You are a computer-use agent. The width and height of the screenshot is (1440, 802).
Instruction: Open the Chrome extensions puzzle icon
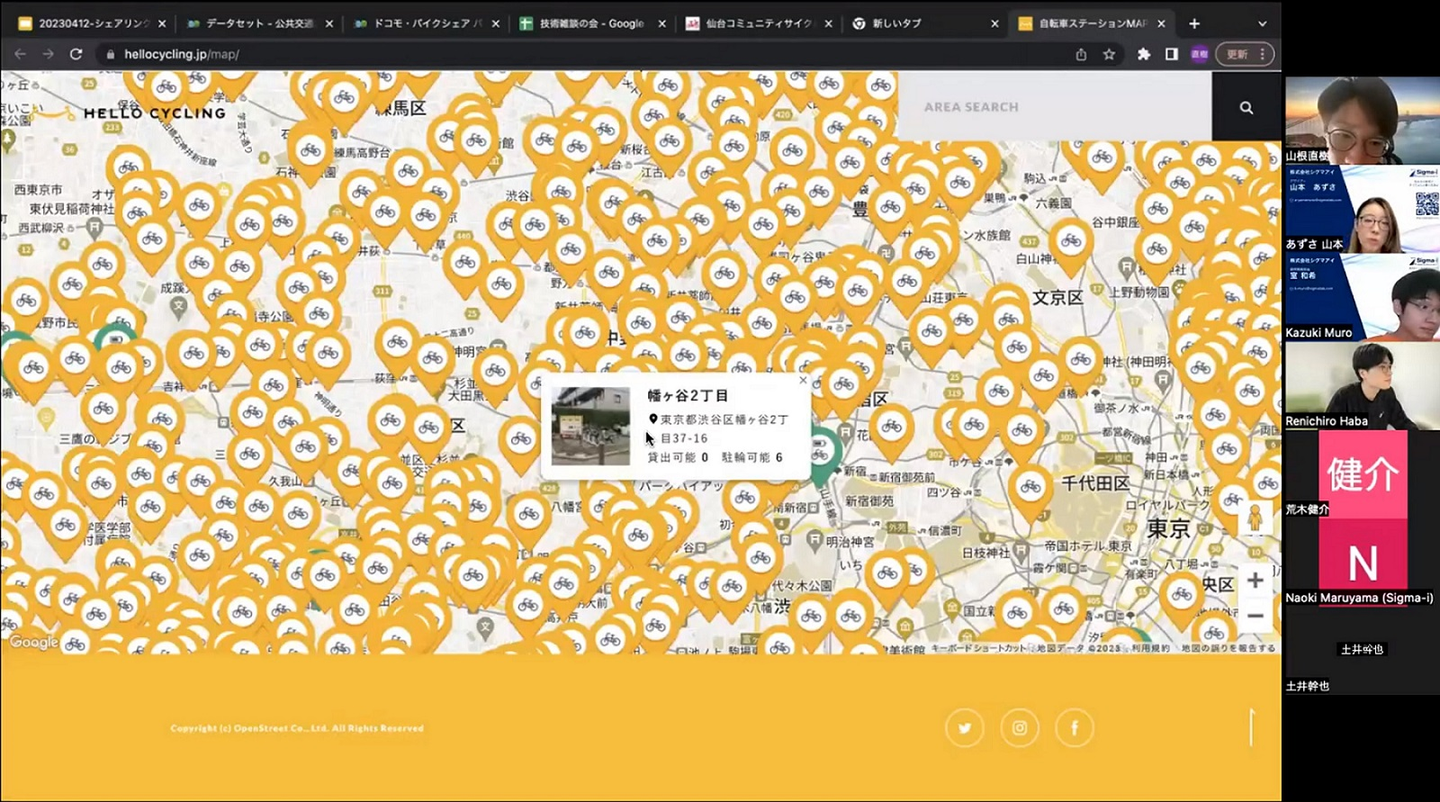pos(1144,54)
